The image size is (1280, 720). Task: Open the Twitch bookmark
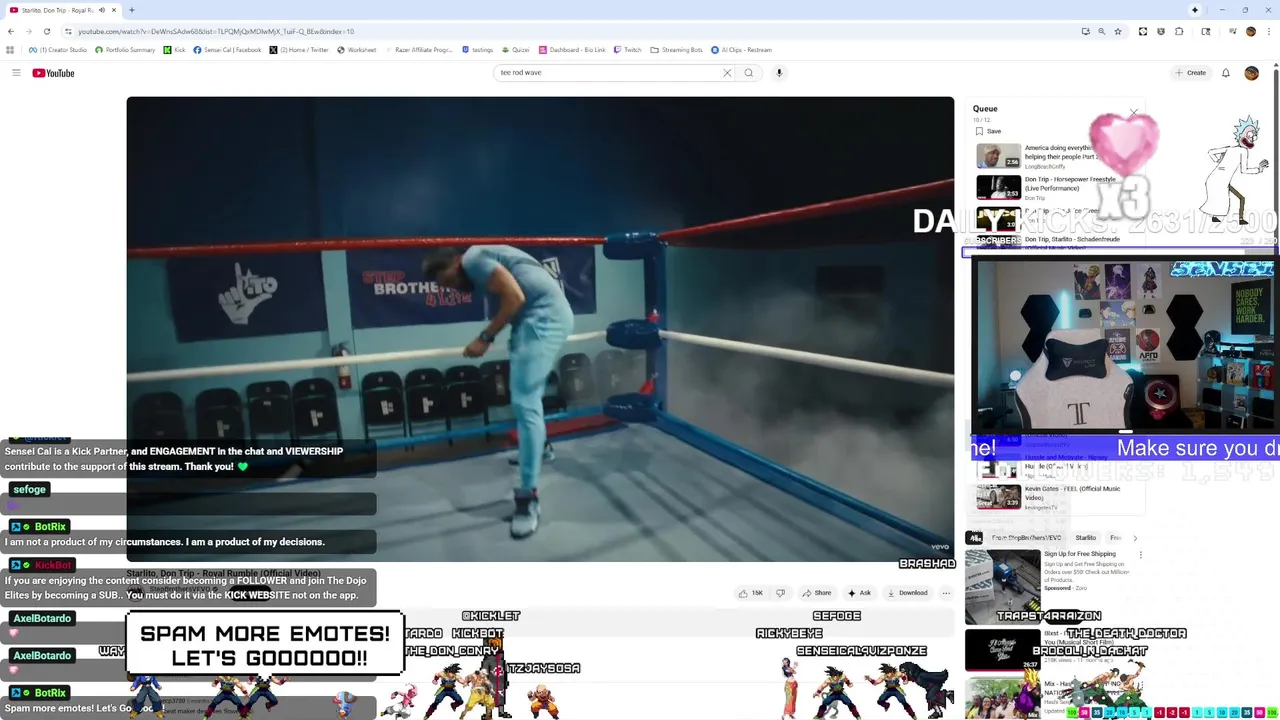(x=627, y=50)
